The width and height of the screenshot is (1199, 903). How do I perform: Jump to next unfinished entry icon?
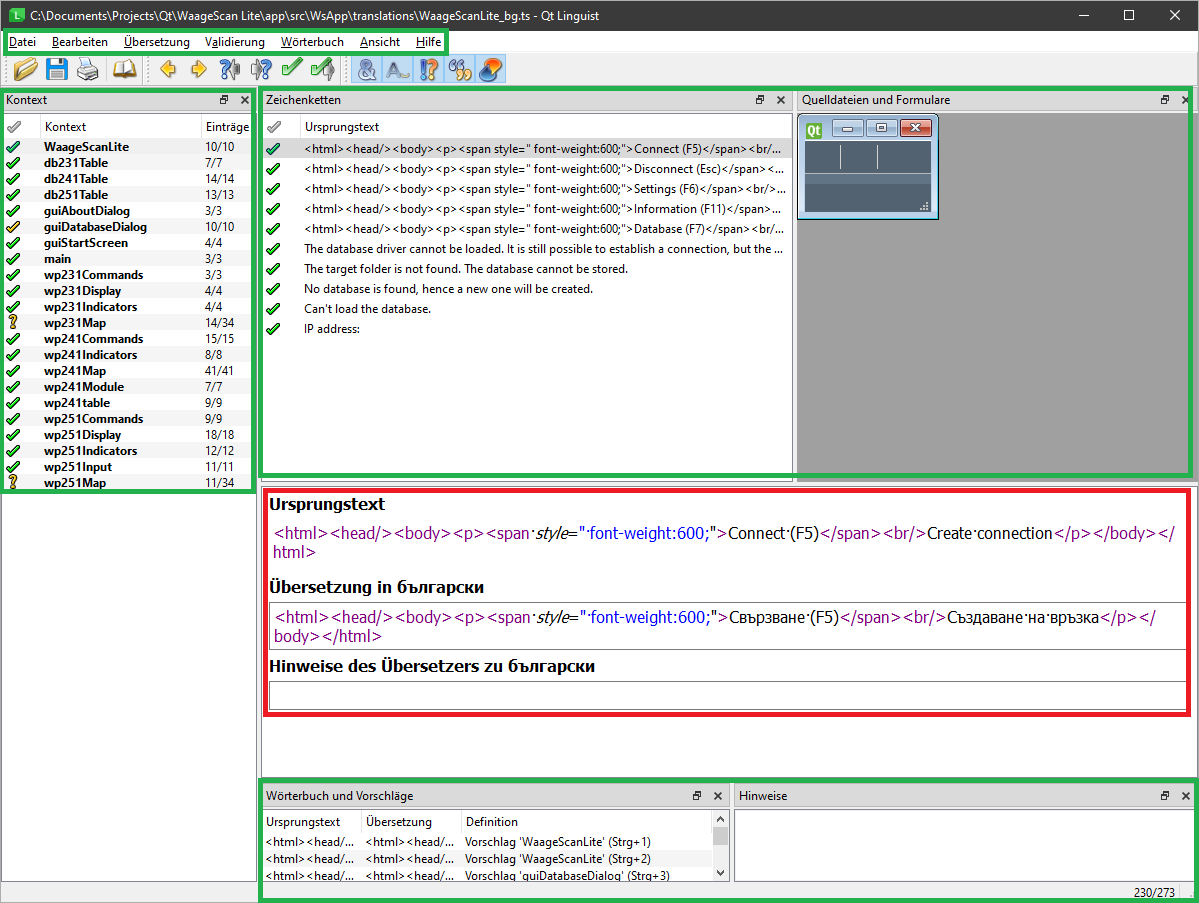[261, 70]
